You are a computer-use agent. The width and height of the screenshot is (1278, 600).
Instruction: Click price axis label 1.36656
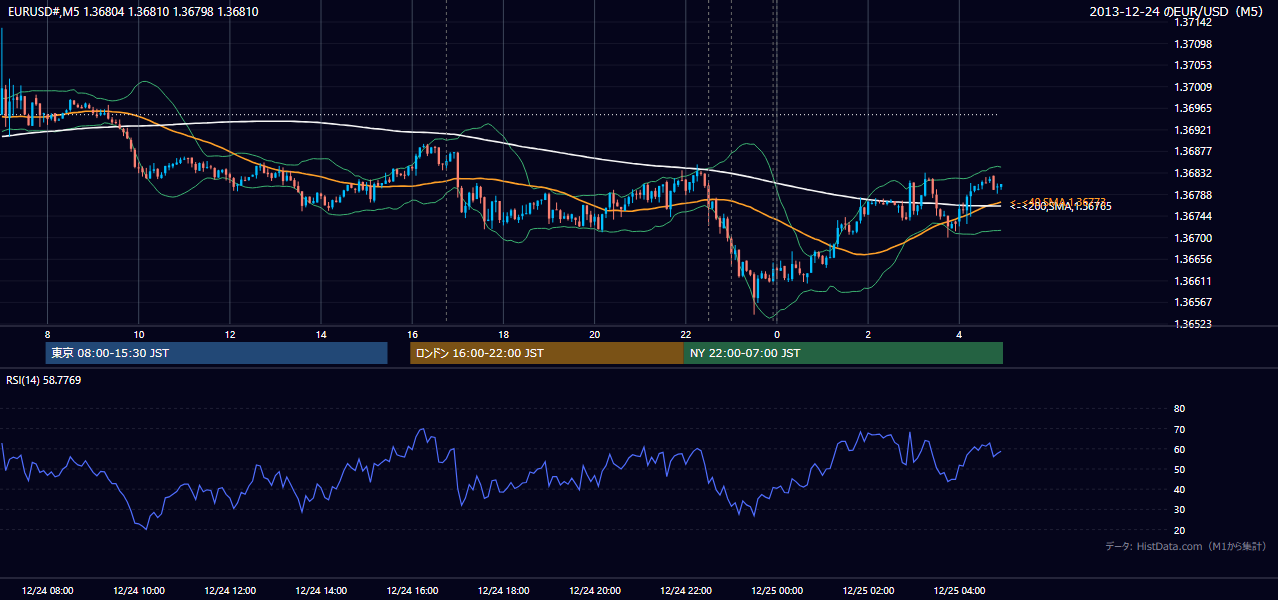tap(1194, 259)
